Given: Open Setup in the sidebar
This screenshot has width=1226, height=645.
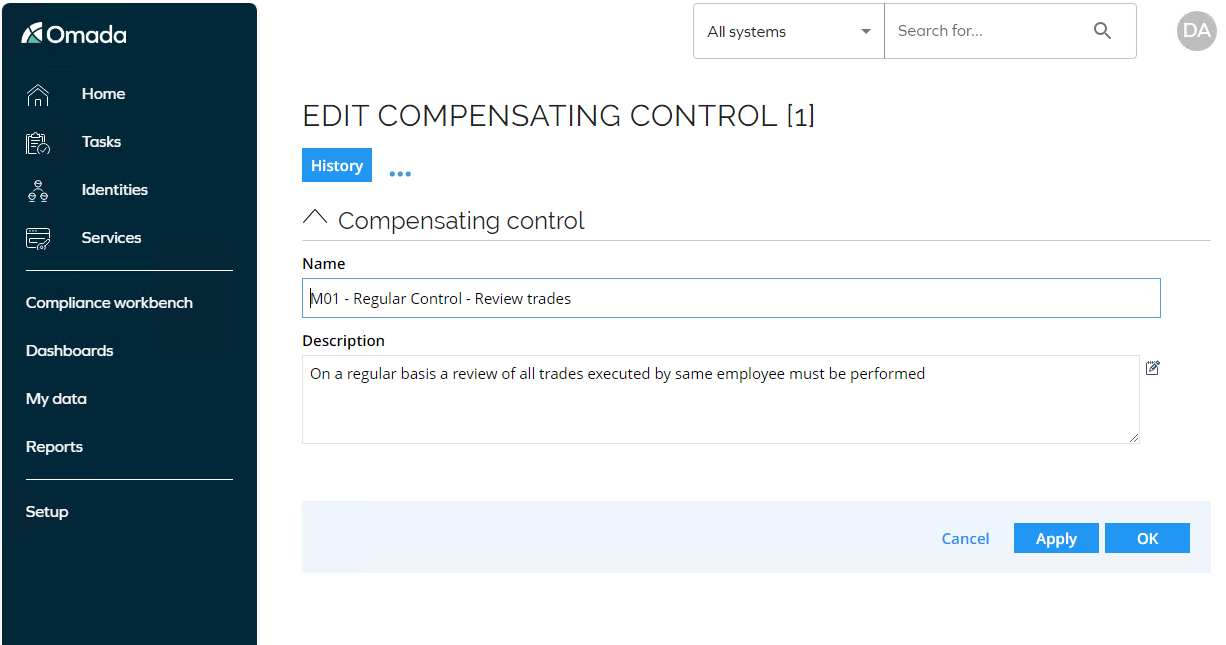Looking at the screenshot, I should (x=47, y=511).
